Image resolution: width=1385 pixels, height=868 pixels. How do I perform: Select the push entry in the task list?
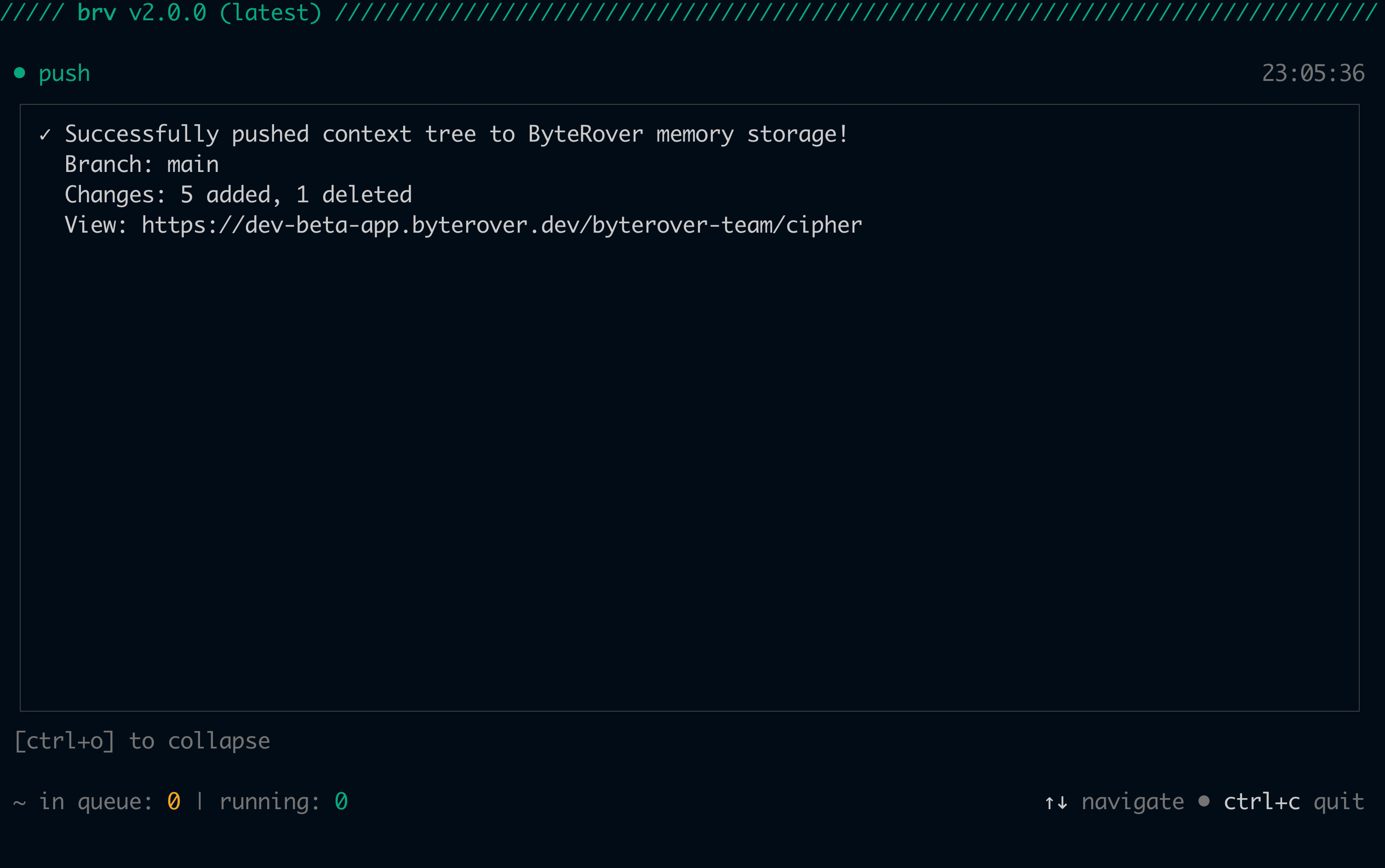(64, 72)
